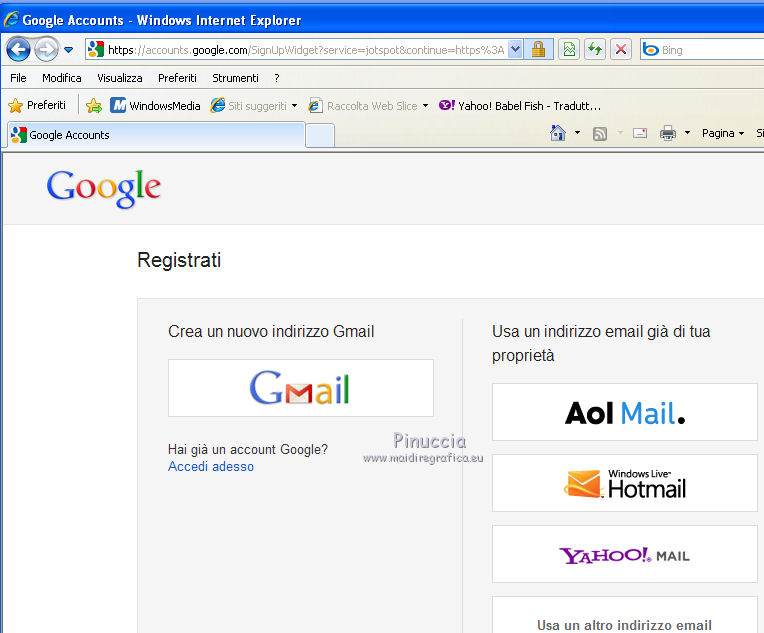The width and height of the screenshot is (764, 633).
Task: Open the recent pages dropdown beside Forward
Action: (x=69, y=50)
